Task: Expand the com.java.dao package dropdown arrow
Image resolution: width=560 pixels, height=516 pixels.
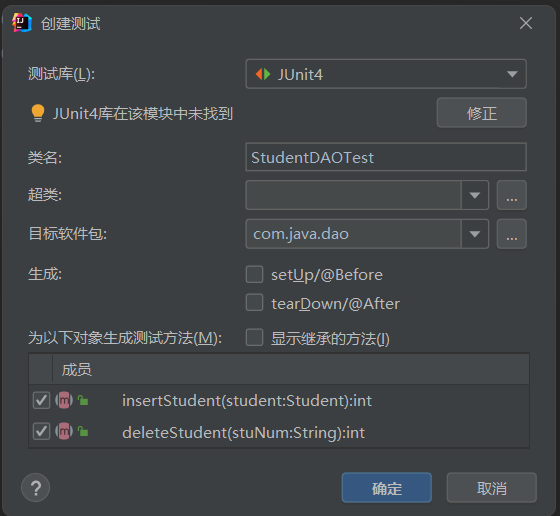Action: point(475,234)
